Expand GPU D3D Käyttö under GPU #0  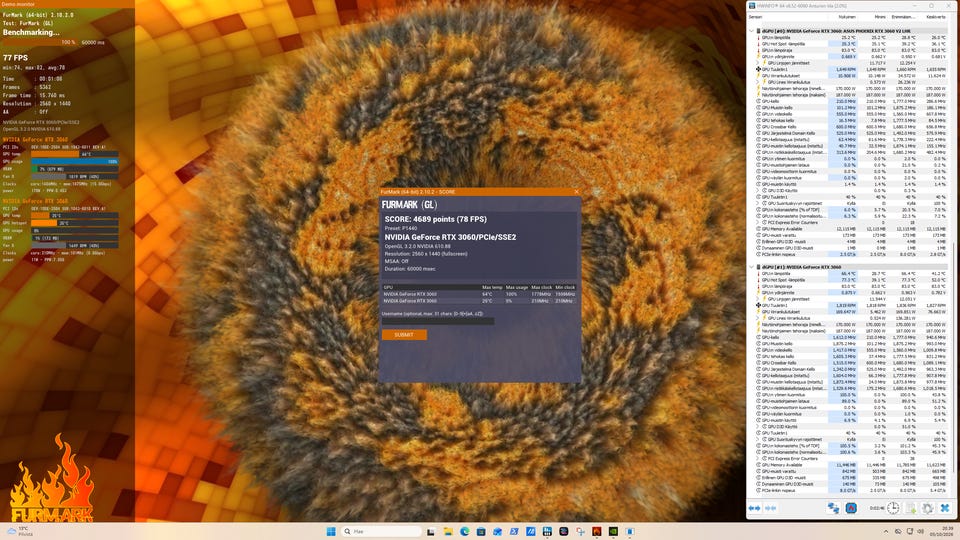[x=759, y=190]
